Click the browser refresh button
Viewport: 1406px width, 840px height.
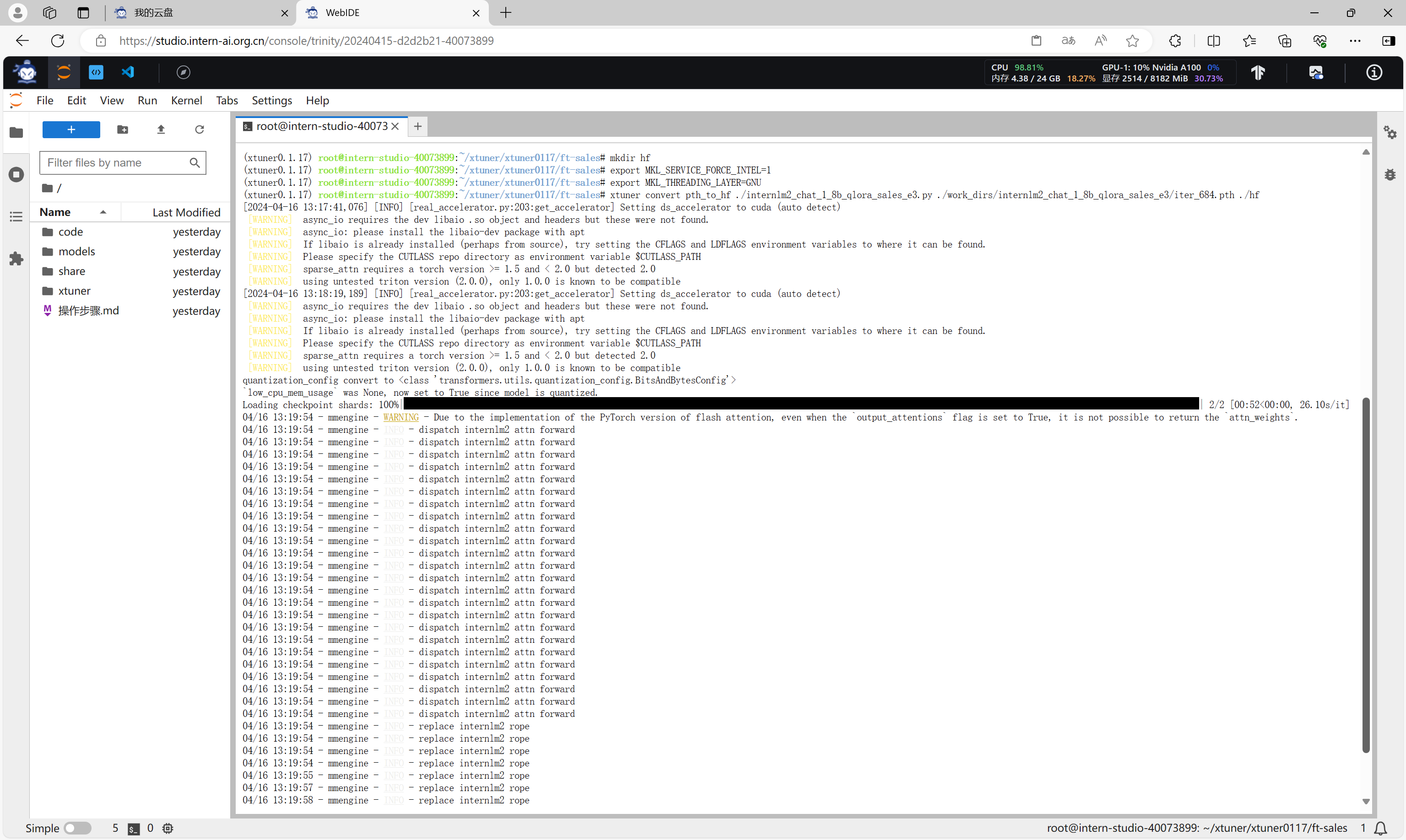58,41
